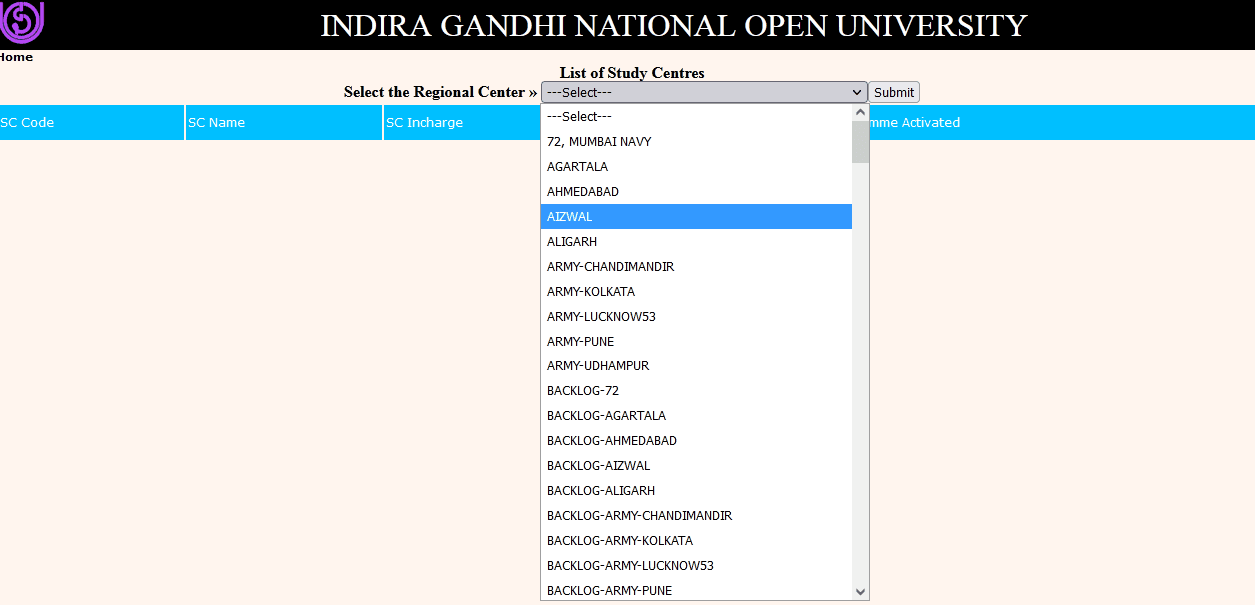Viewport: 1255px width, 605px height.
Task: Pick ALIGARH regional center
Action: pos(697,241)
